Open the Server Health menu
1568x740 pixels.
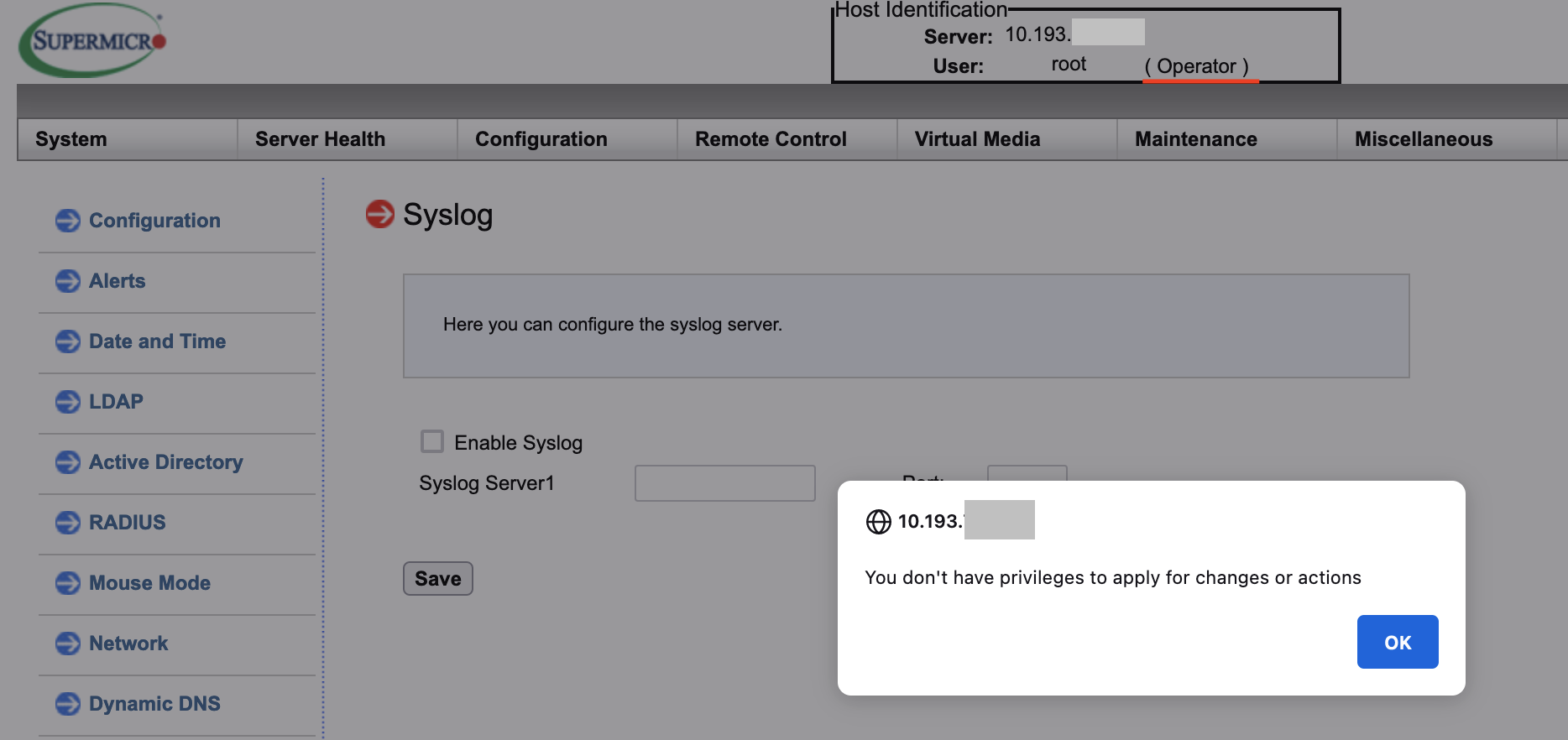(x=348, y=139)
